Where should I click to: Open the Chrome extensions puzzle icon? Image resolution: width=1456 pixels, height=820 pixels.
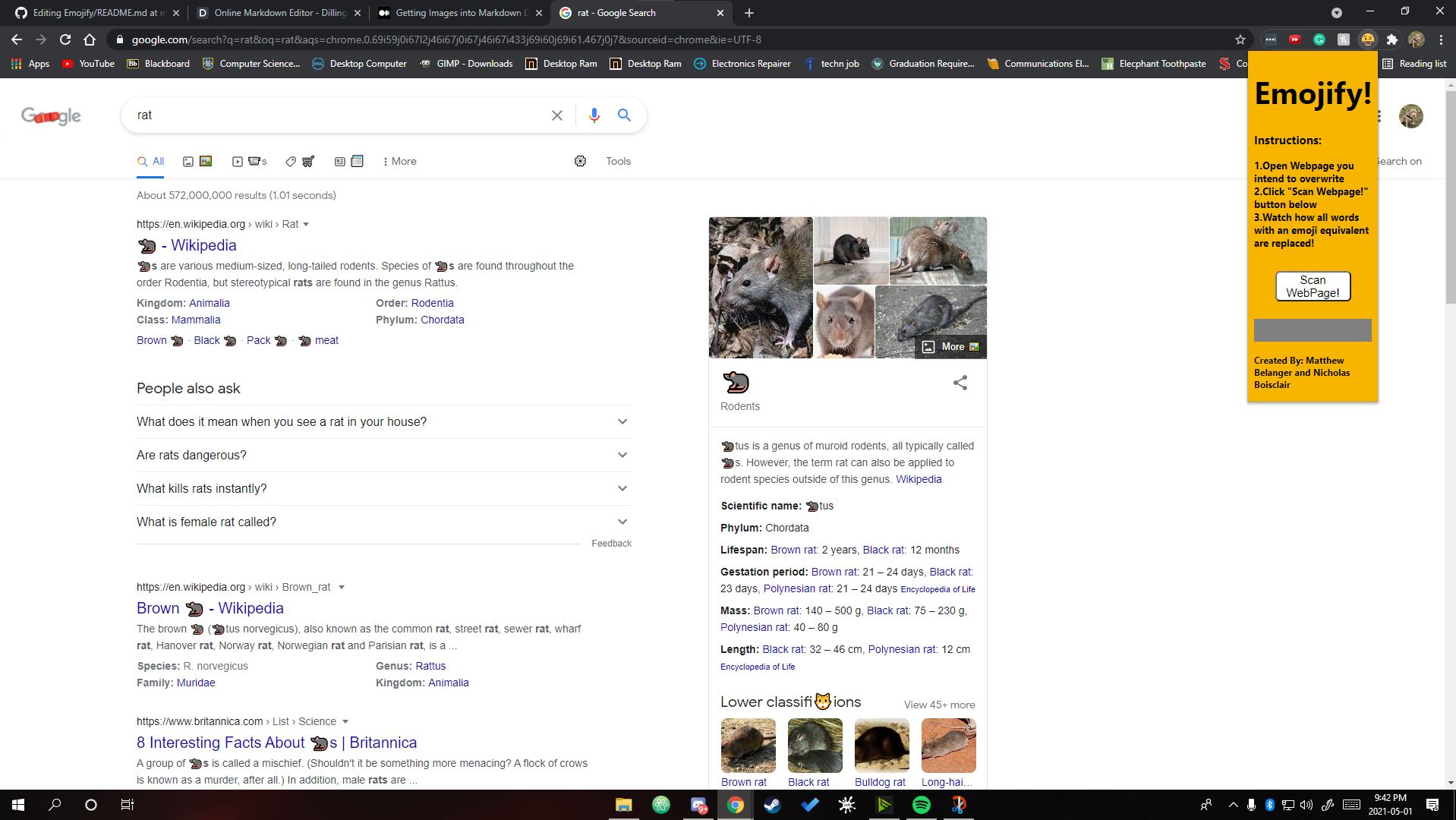(x=1391, y=39)
